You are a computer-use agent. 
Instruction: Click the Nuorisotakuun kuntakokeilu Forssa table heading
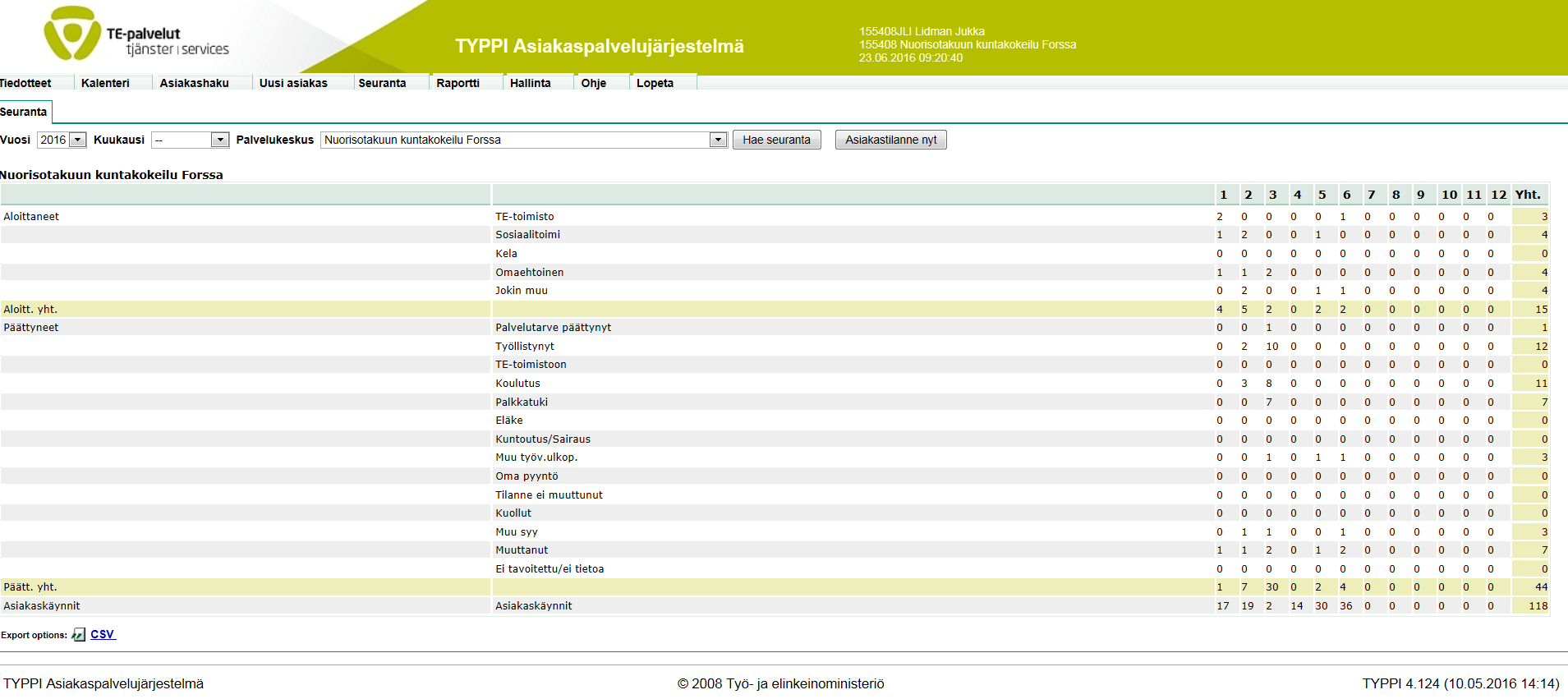(112, 175)
